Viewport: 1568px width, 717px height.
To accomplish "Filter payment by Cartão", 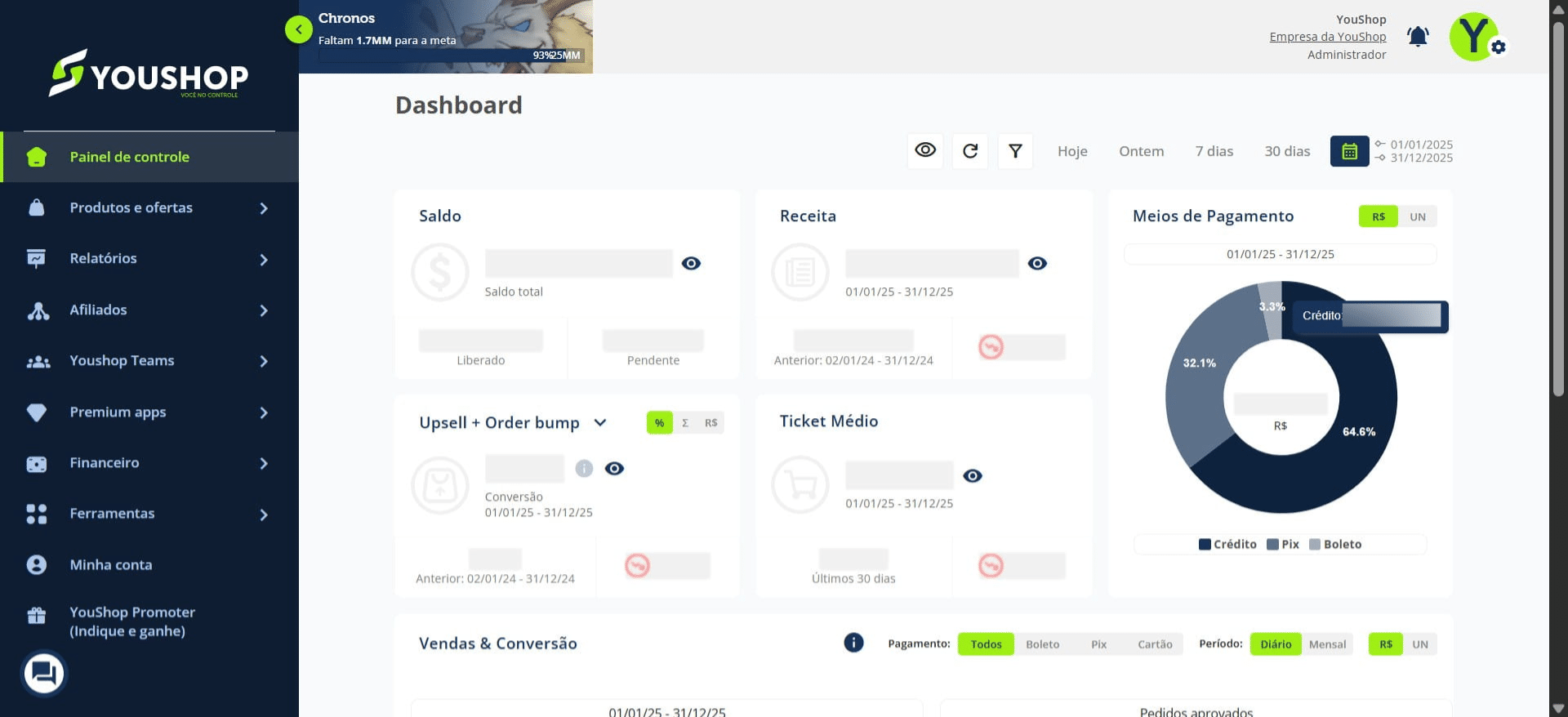I will pos(1155,644).
